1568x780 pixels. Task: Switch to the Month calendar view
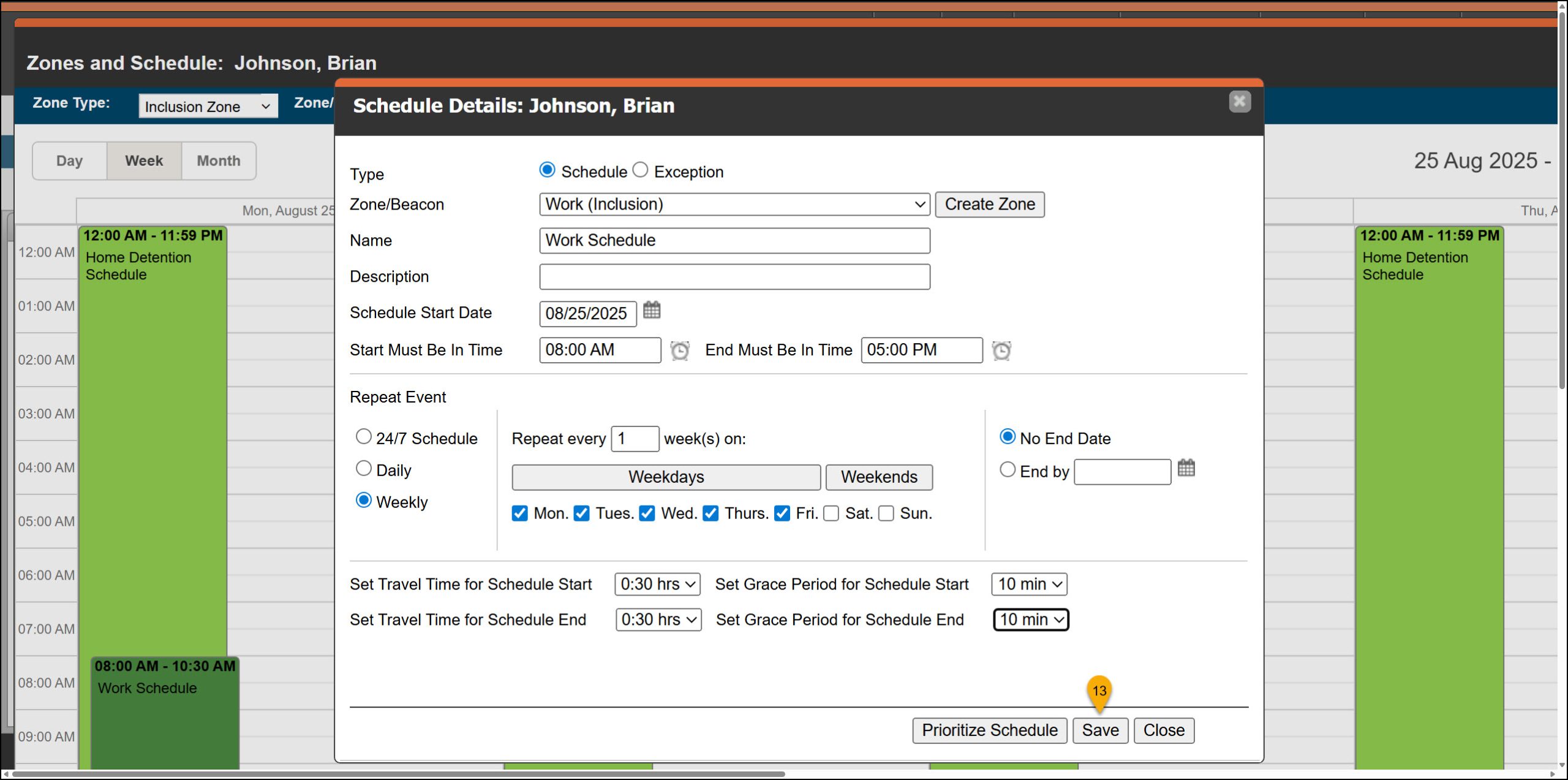point(219,161)
